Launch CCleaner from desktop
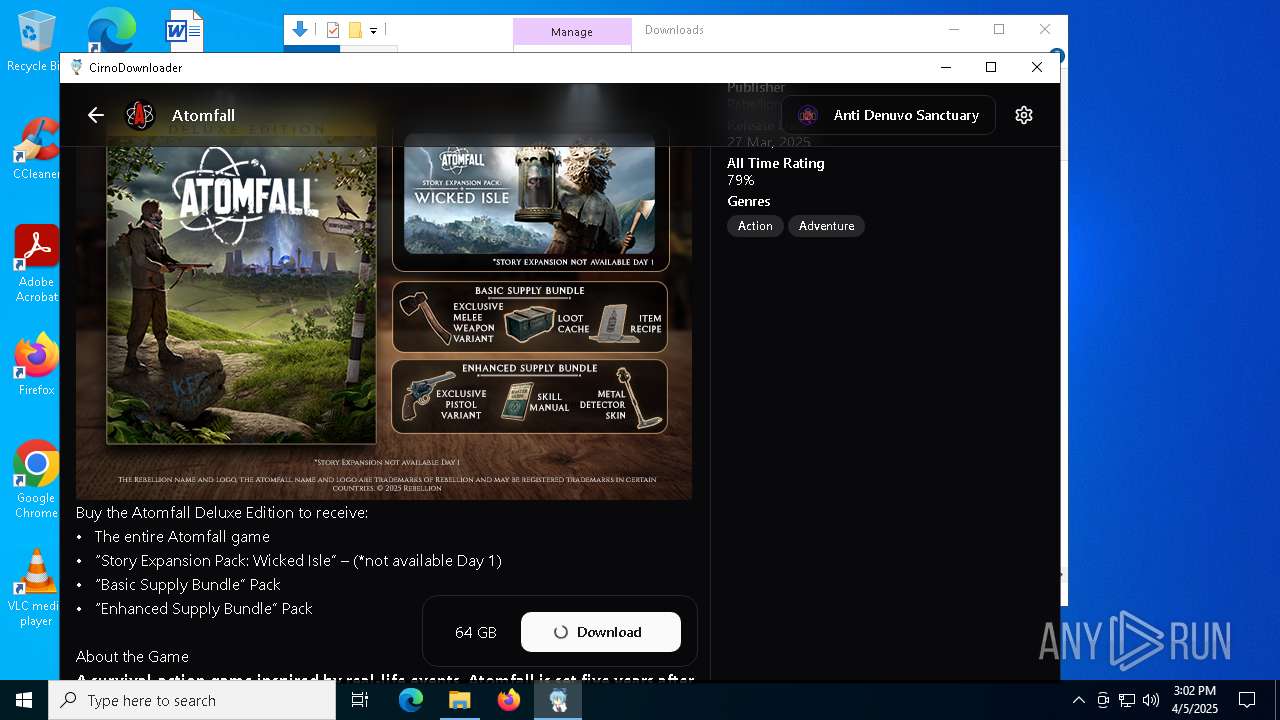The height and width of the screenshot is (720, 1280). 36,149
